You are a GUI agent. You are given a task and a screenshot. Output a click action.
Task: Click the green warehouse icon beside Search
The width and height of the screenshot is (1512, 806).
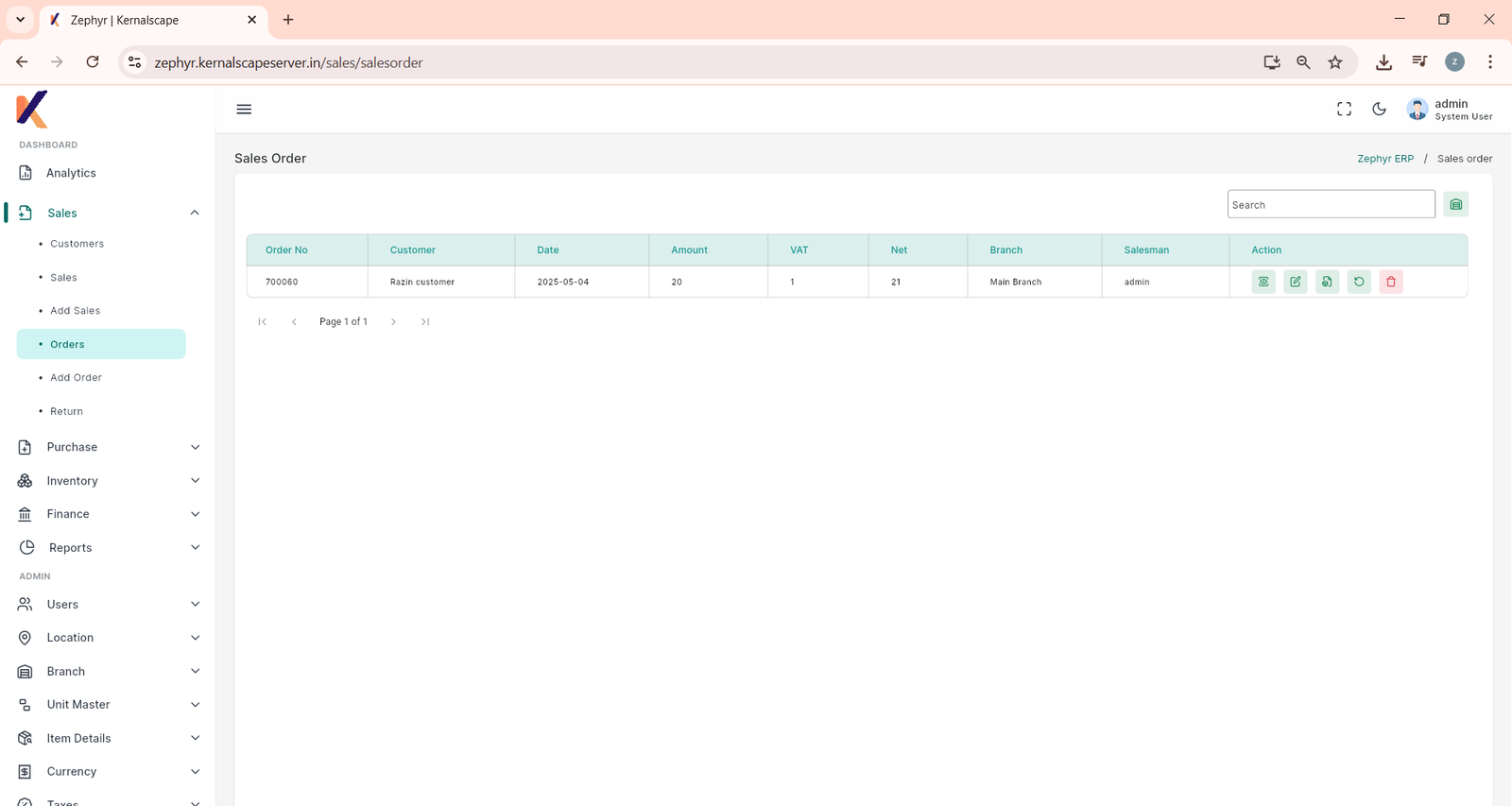(x=1456, y=204)
